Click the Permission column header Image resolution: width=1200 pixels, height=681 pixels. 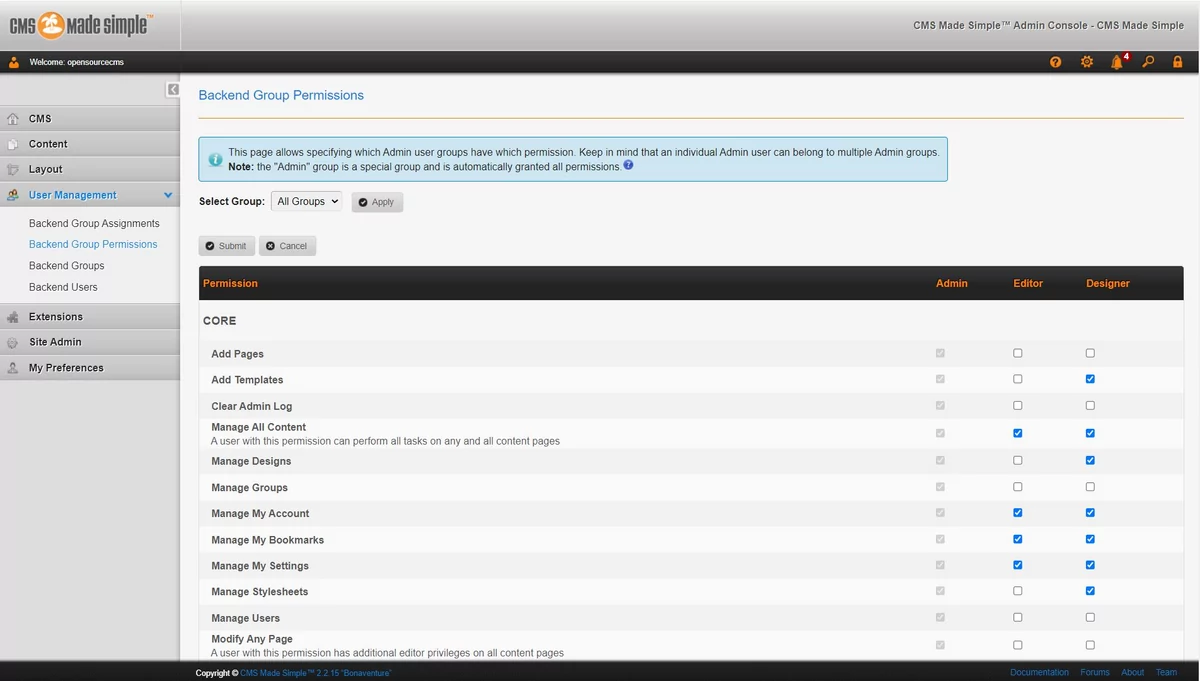click(230, 284)
